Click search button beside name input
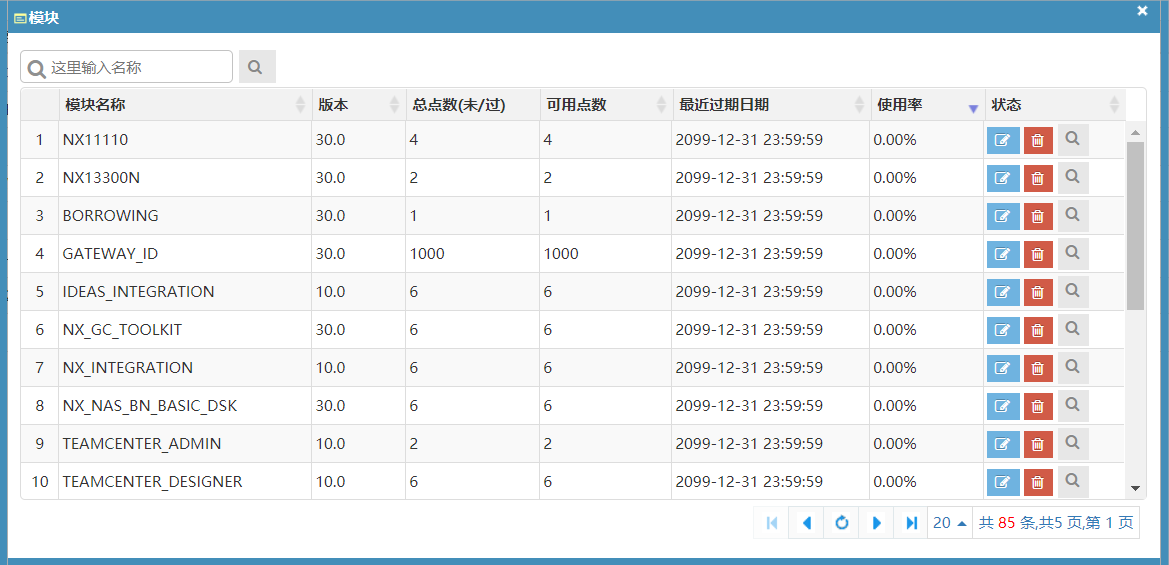The image size is (1169, 565). [x=256, y=67]
